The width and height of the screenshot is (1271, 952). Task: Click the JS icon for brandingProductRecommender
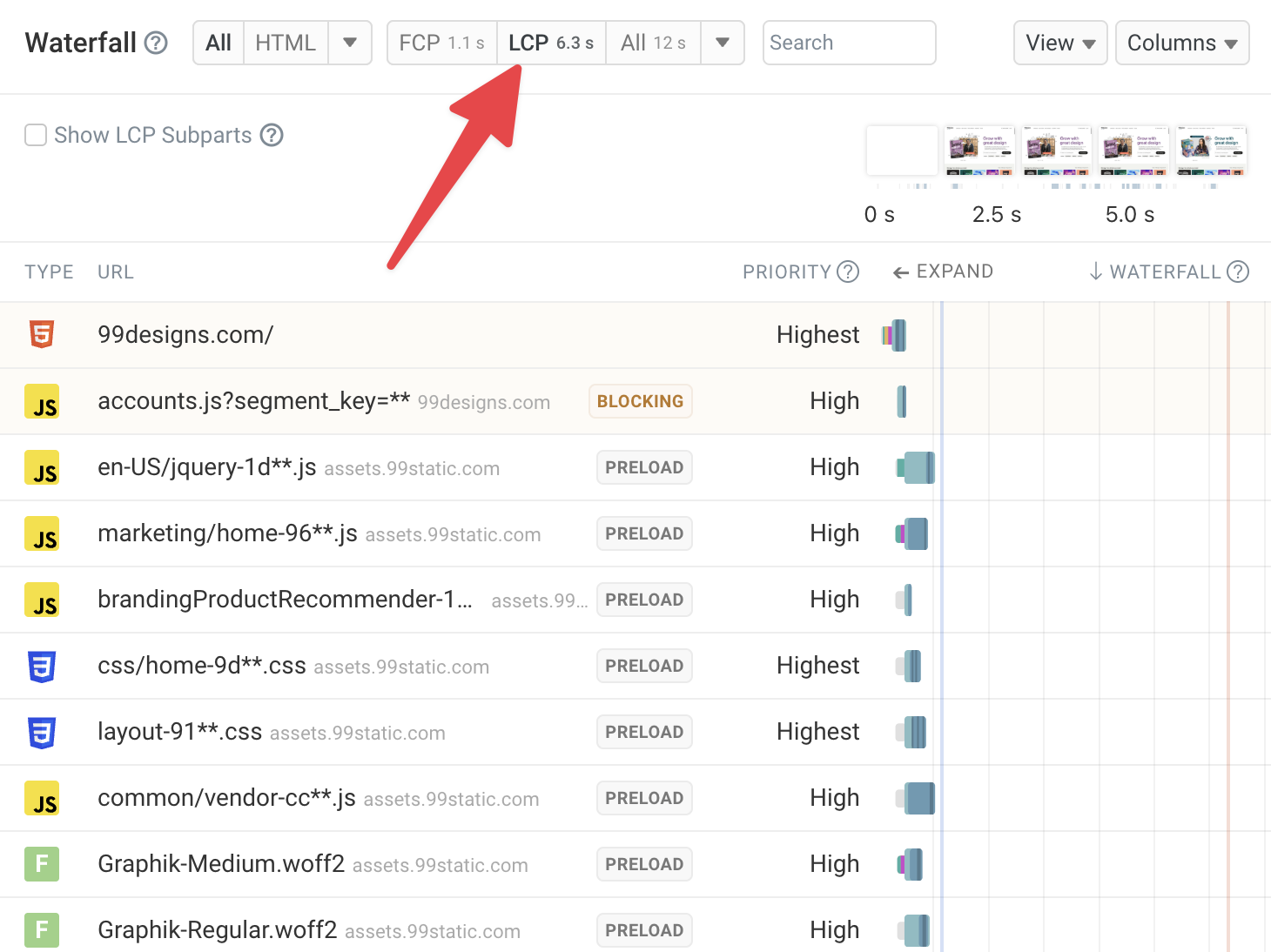click(42, 600)
